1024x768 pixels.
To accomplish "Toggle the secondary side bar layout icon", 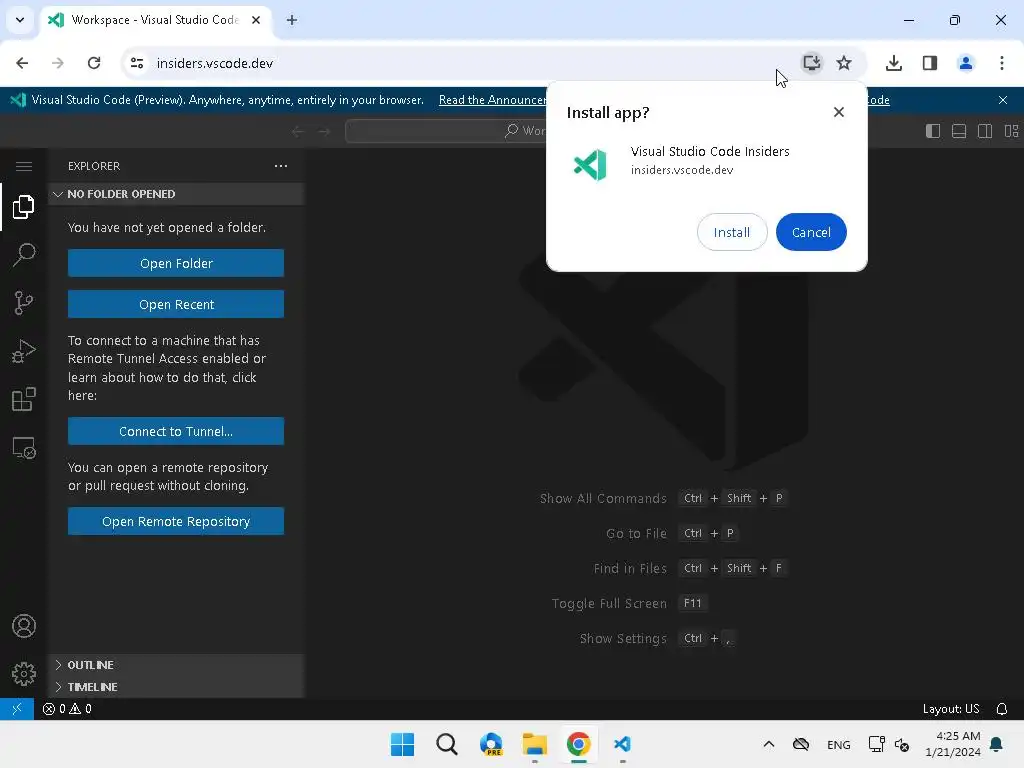I will [985, 131].
